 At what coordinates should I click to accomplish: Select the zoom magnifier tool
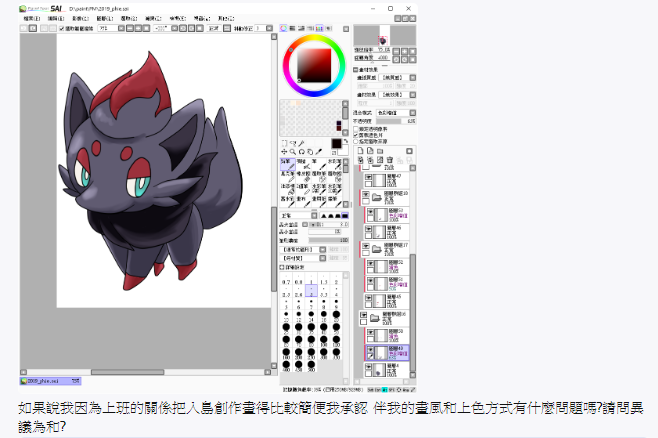tap(293, 152)
